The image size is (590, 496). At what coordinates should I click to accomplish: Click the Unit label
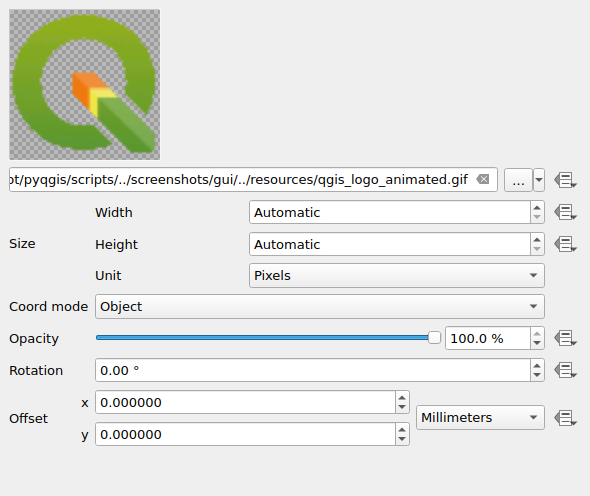coord(108,276)
